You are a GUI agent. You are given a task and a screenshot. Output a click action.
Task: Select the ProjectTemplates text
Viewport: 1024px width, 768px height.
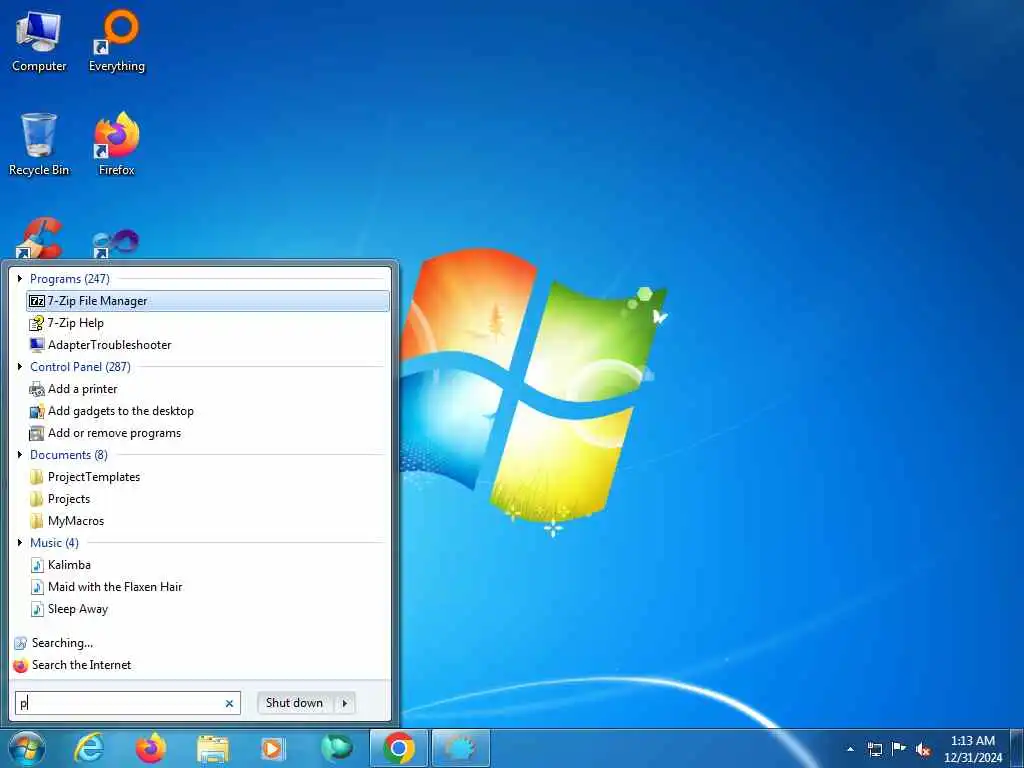pos(94,477)
